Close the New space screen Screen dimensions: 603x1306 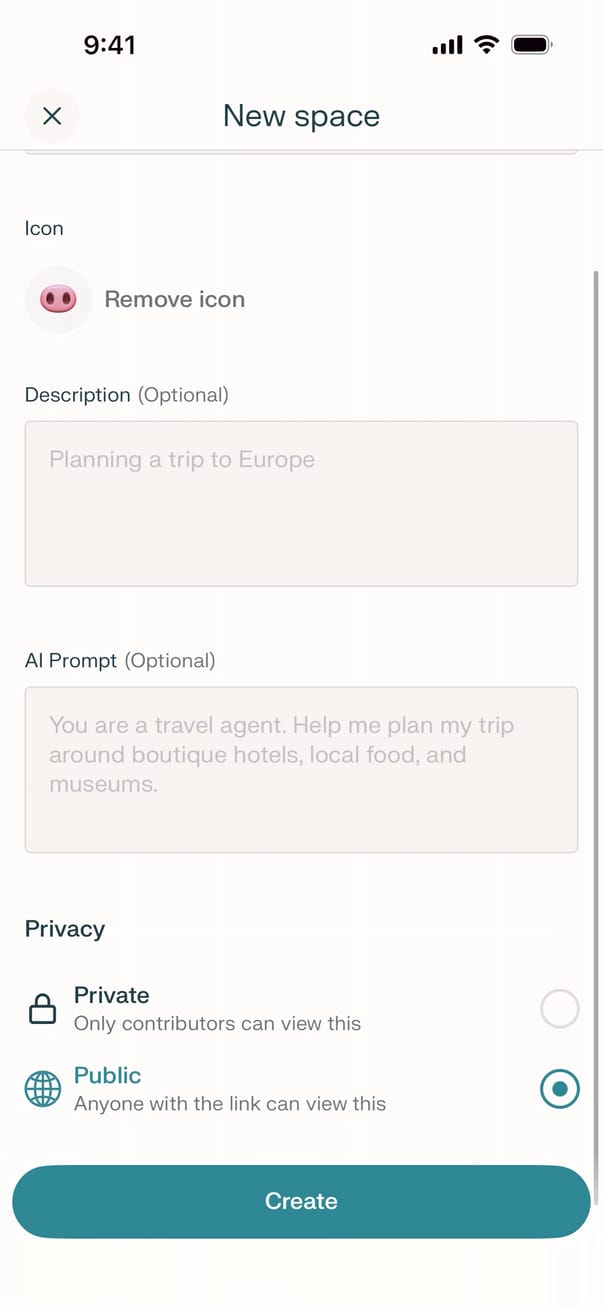click(x=52, y=116)
